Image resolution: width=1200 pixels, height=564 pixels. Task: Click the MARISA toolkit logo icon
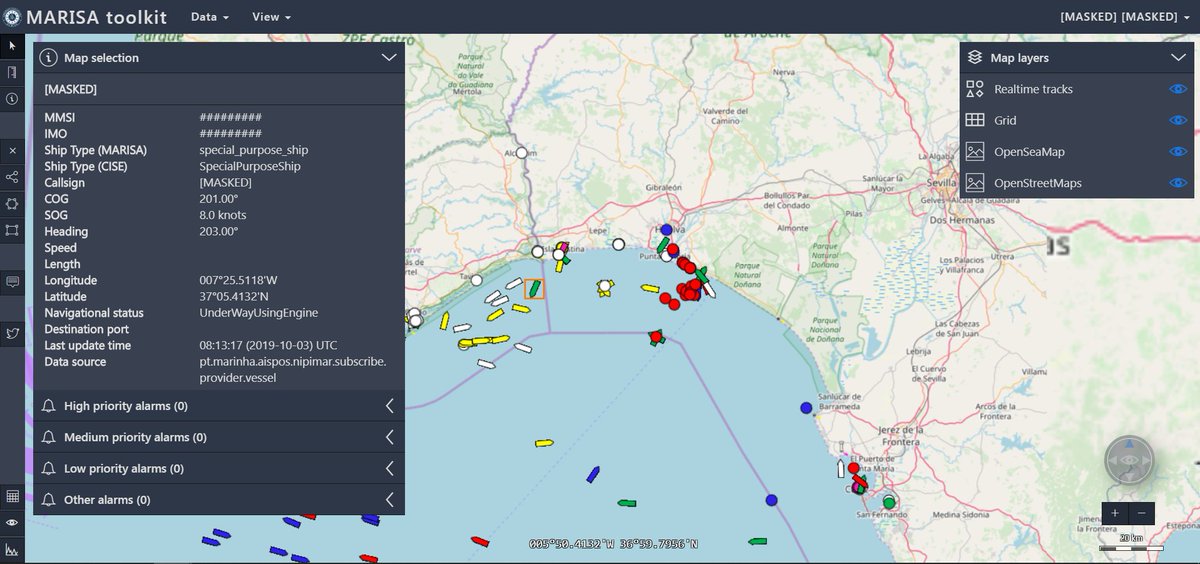11,17
